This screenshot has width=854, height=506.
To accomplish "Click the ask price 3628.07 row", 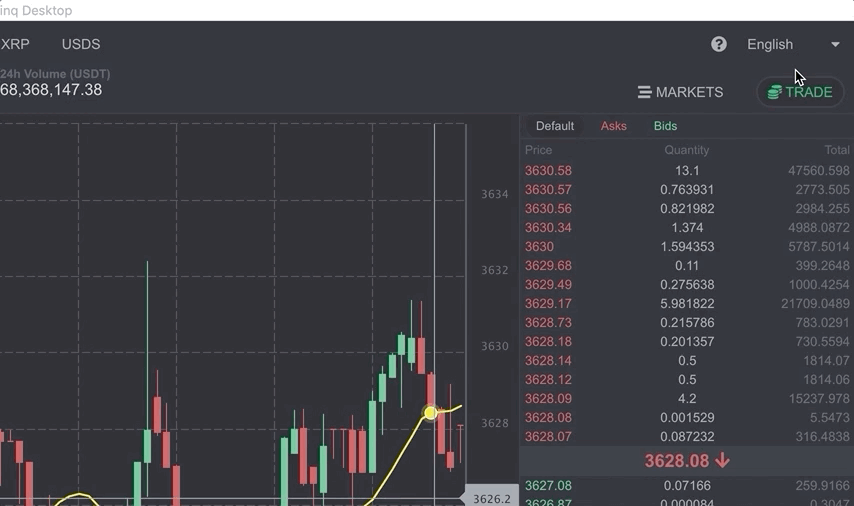I will pos(687,436).
